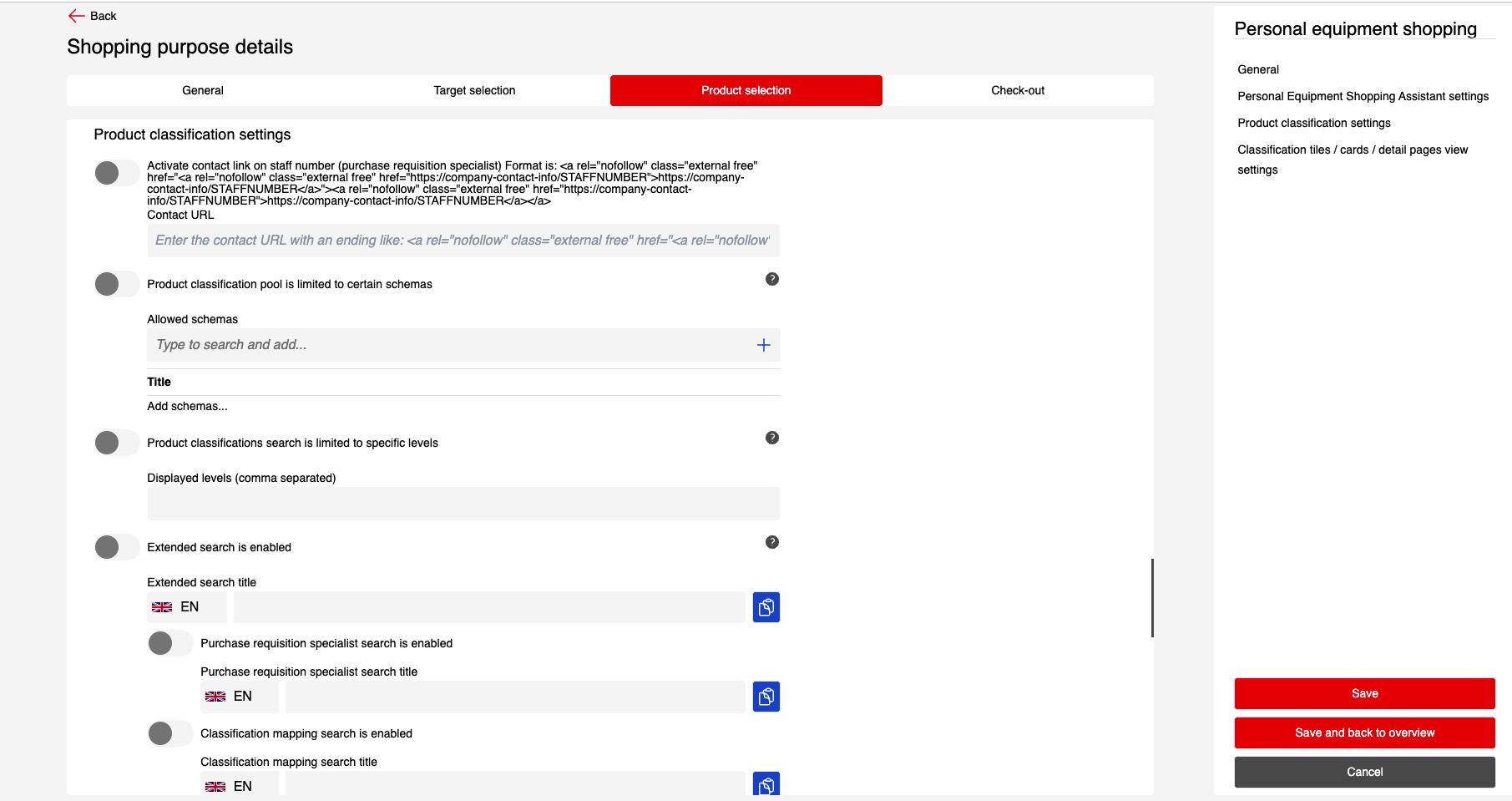Click copy icon beside Classification mapping search title
1512x801 pixels.
point(766,784)
